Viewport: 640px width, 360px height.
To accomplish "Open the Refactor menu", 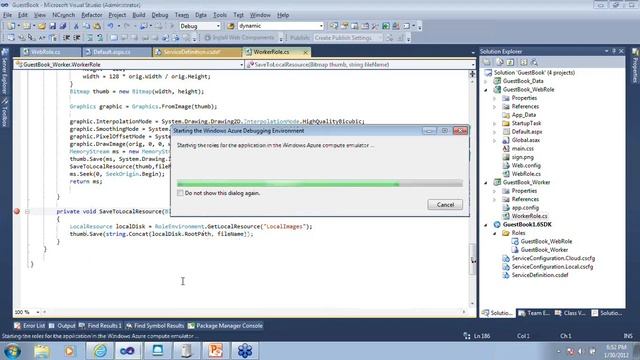I will [91, 15].
